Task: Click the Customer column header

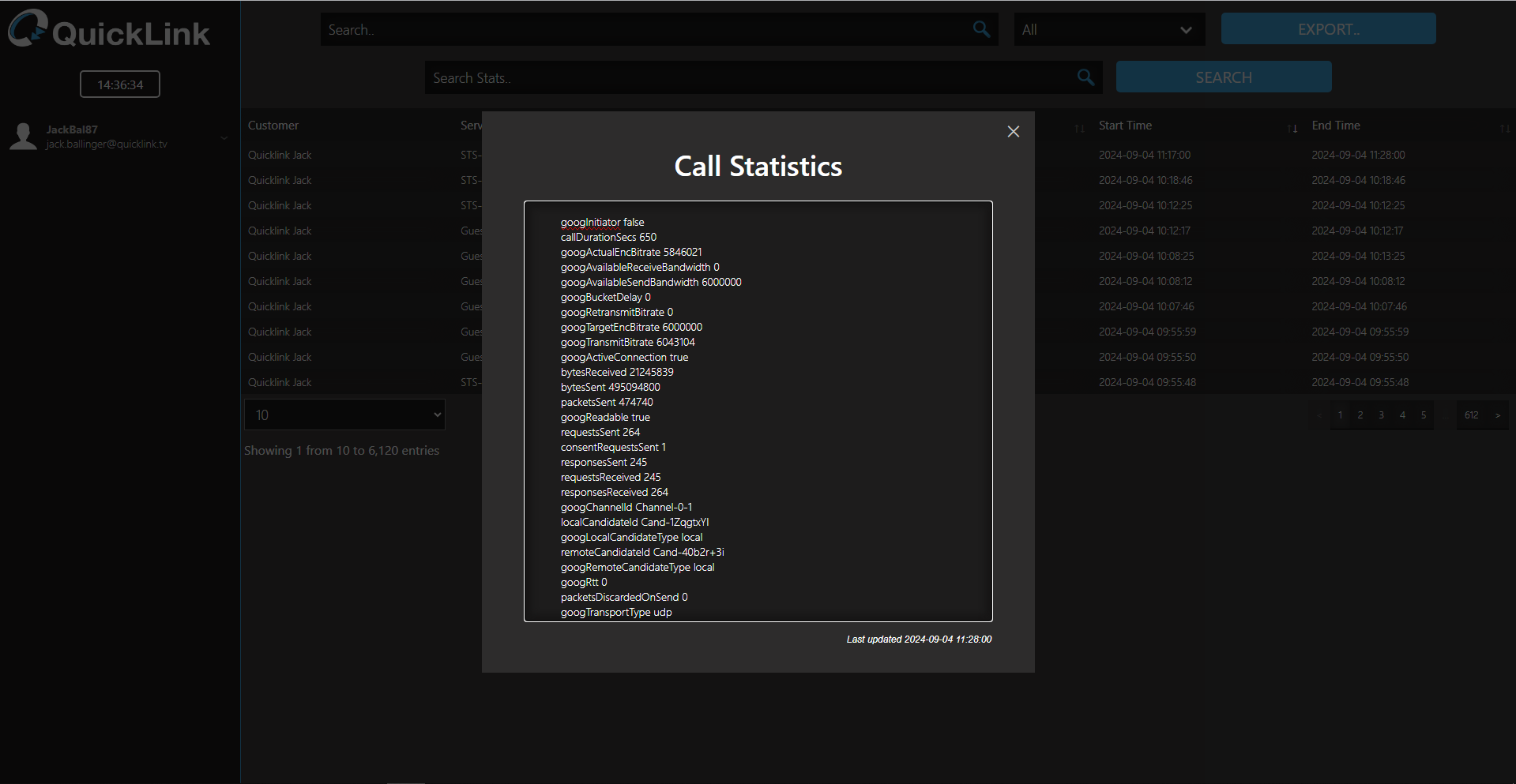Action: point(273,126)
